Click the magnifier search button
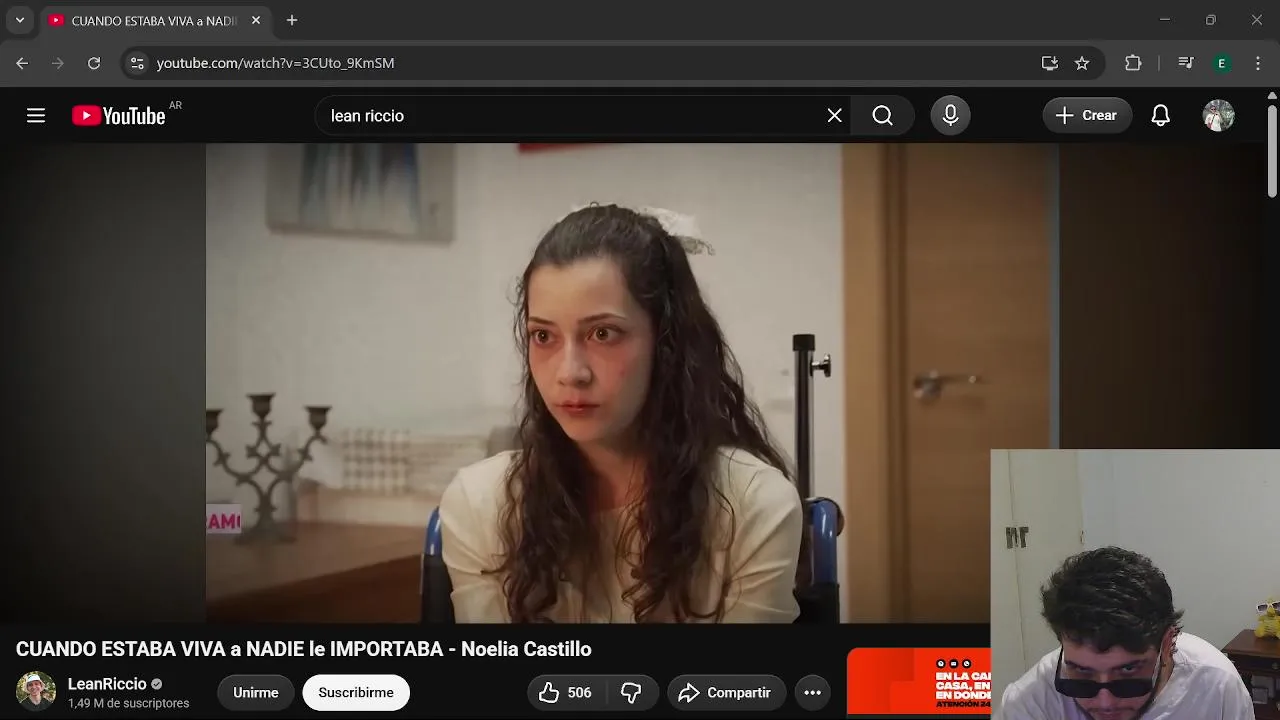 [882, 116]
